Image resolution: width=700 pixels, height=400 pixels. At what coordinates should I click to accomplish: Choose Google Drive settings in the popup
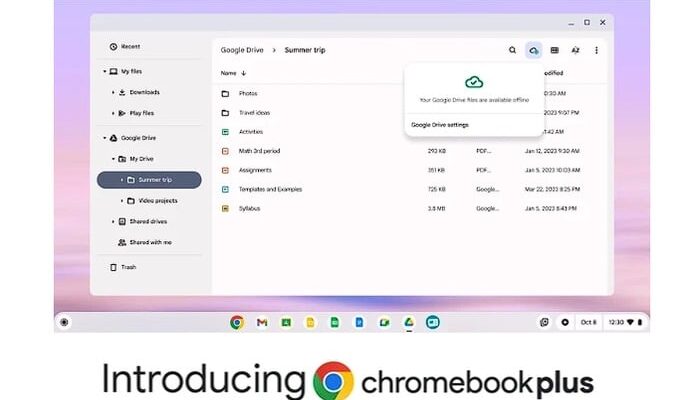tap(440, 125)
